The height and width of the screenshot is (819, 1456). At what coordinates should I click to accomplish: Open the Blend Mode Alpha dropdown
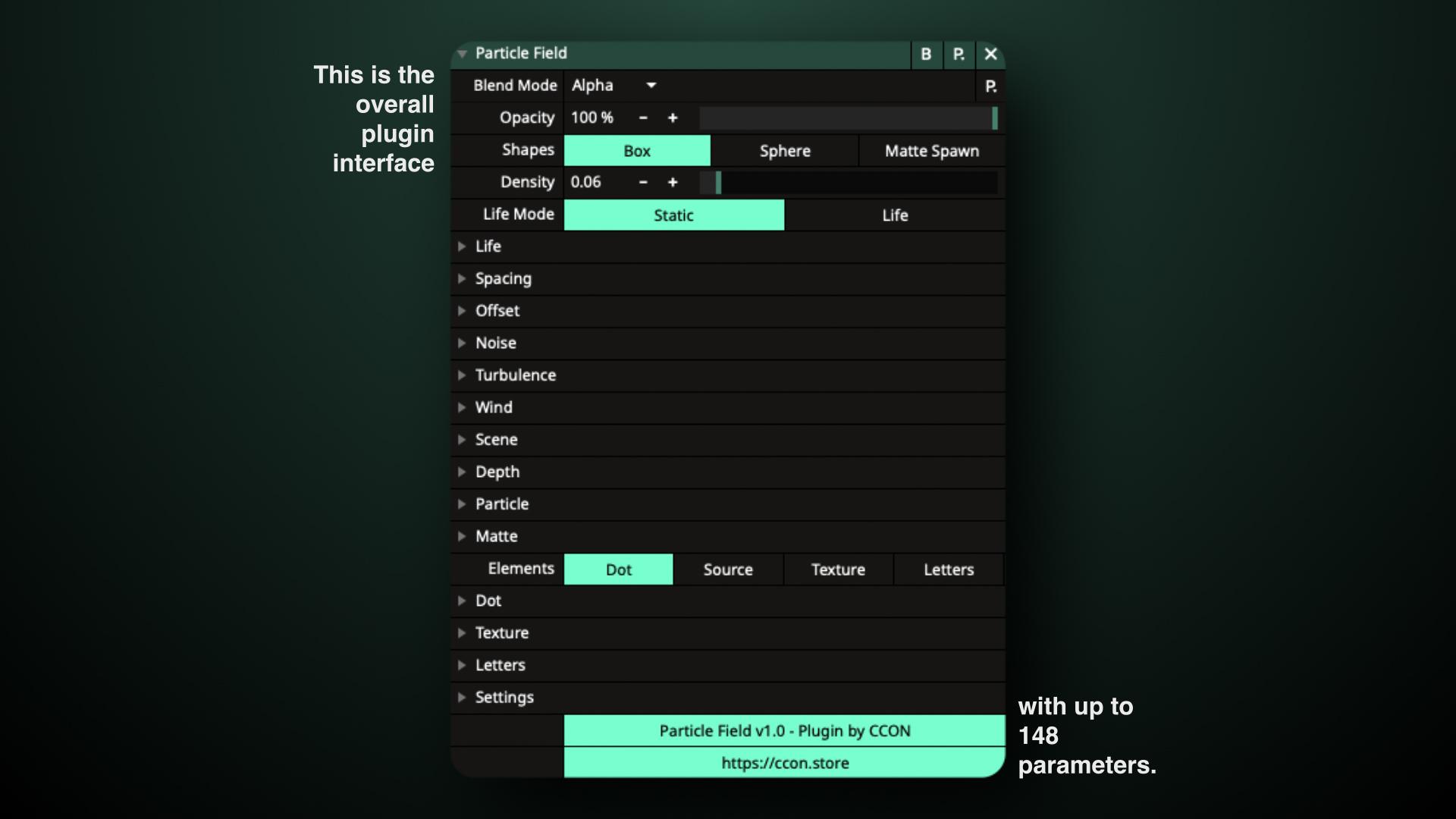pos(614,86)
